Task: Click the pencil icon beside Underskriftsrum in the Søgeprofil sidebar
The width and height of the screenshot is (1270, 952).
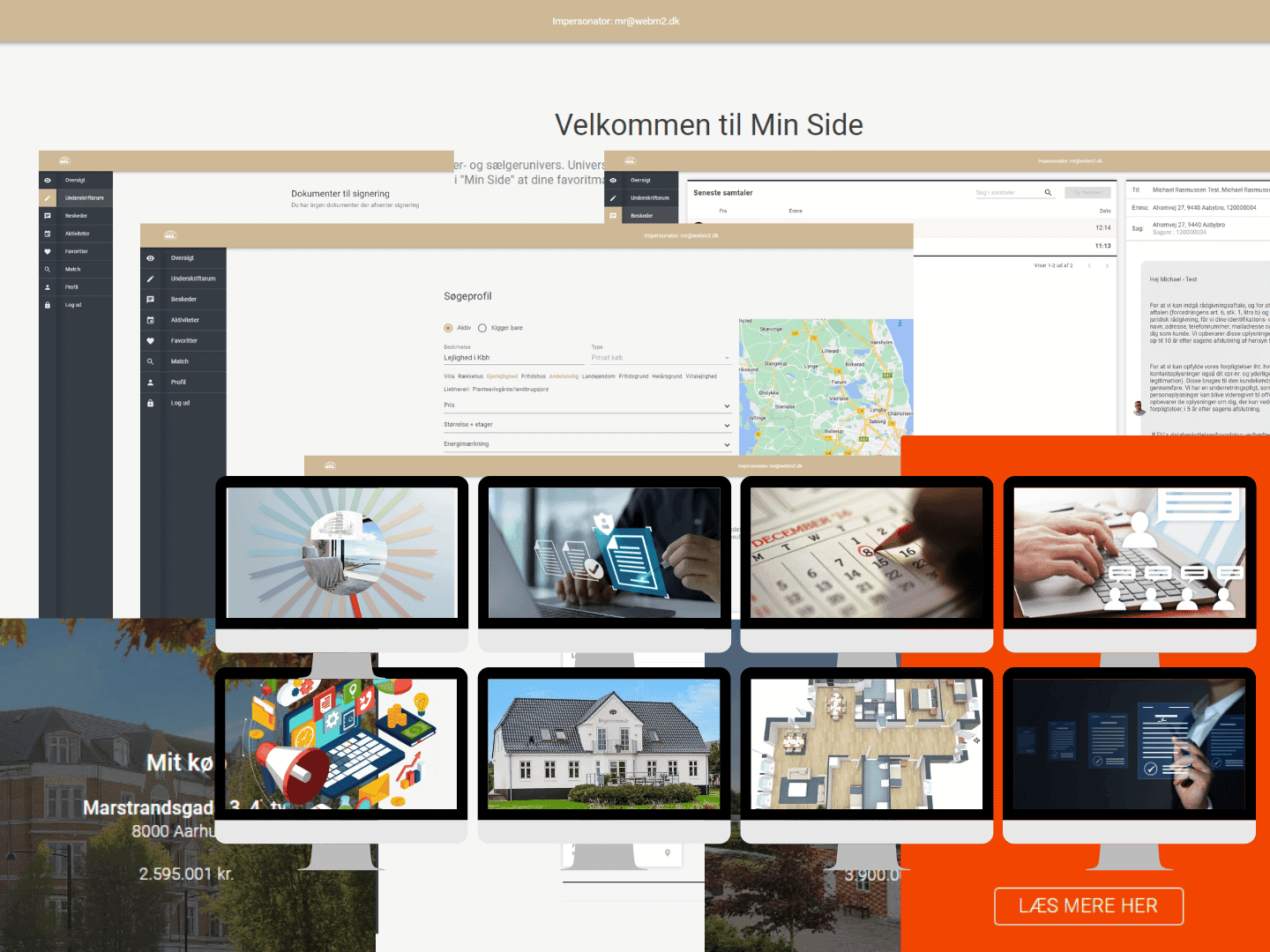Action: [x=150, y=279]
